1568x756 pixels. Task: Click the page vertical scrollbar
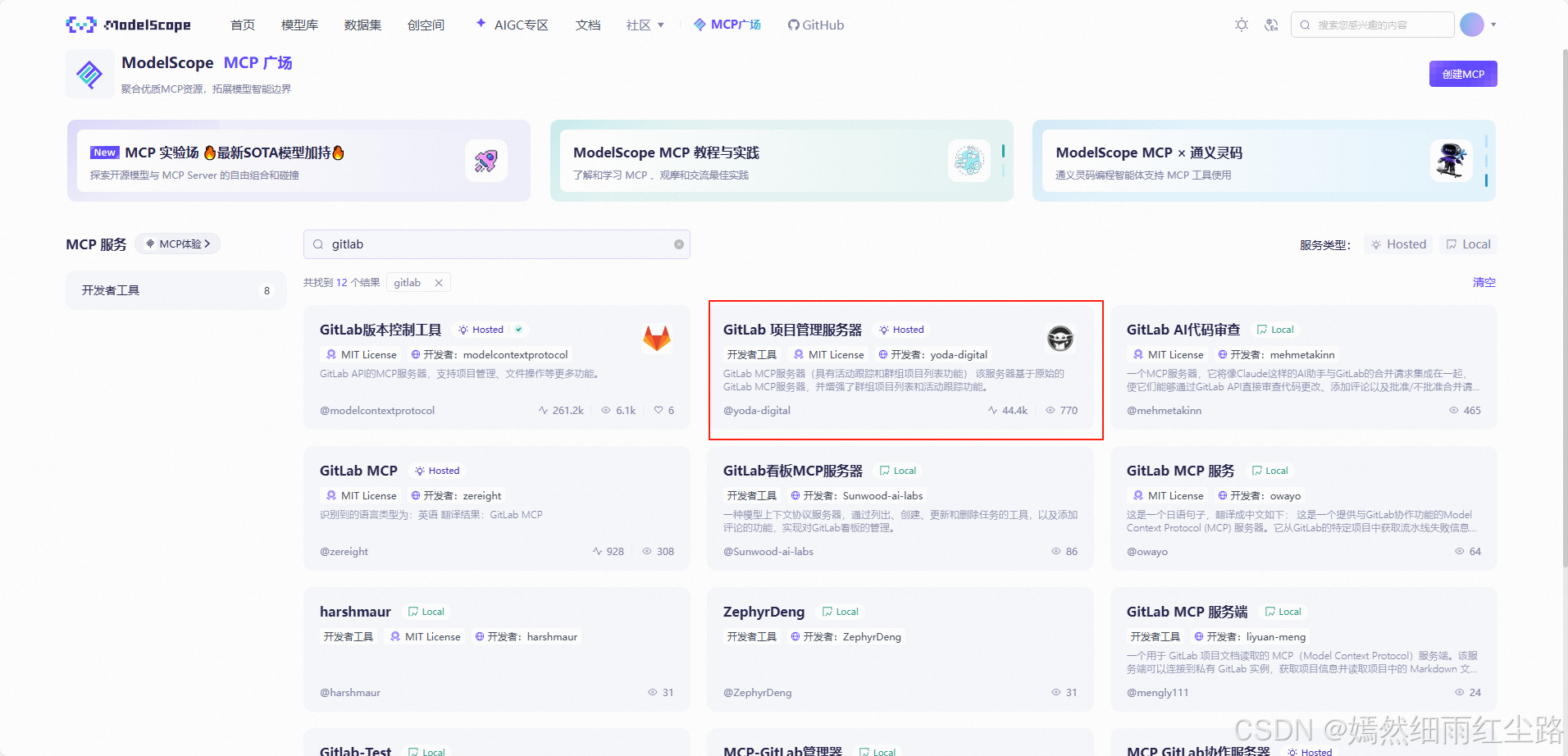1565,307
